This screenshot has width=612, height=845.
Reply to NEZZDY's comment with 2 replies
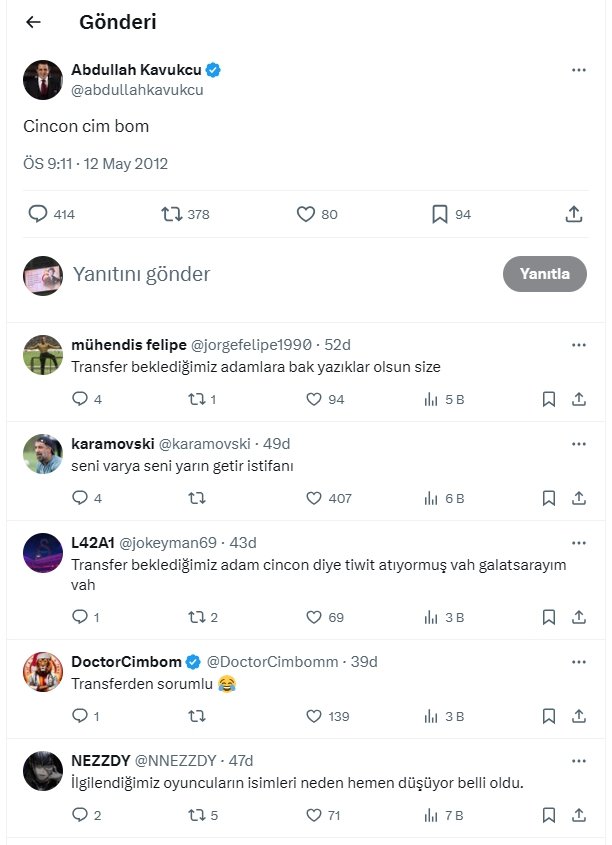[x=80, y=814]
